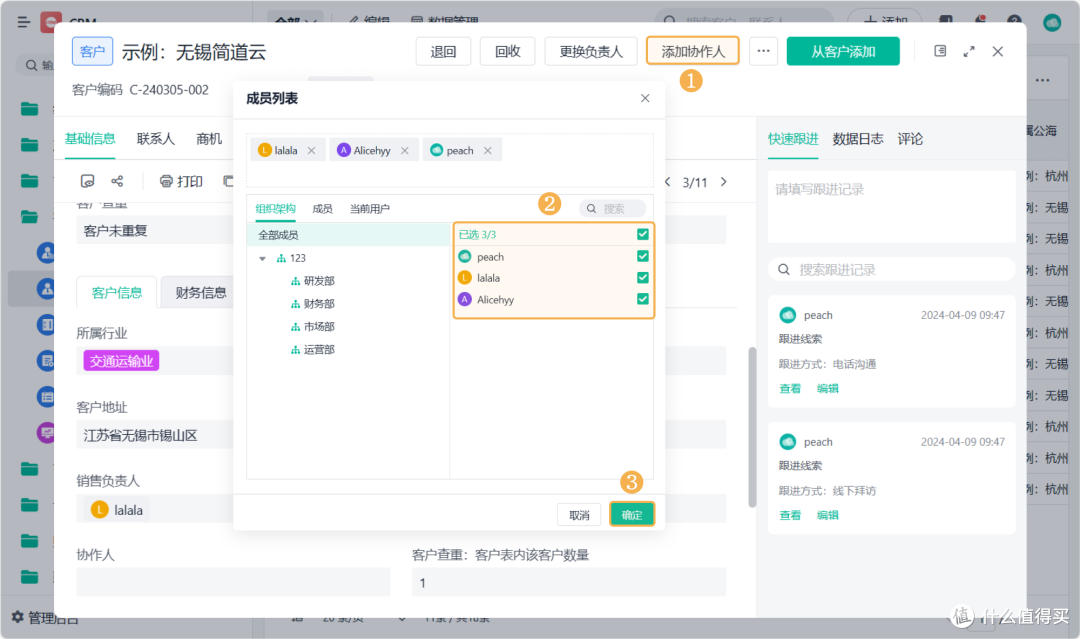The image size is (1080, 639).
Task: Toggle the select-all 已选 3/3 checkbox
Action: [643, 234]
